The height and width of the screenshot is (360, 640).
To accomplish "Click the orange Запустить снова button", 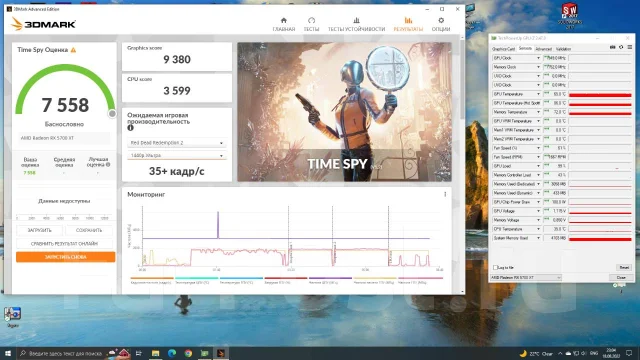I will coord(66,257).
